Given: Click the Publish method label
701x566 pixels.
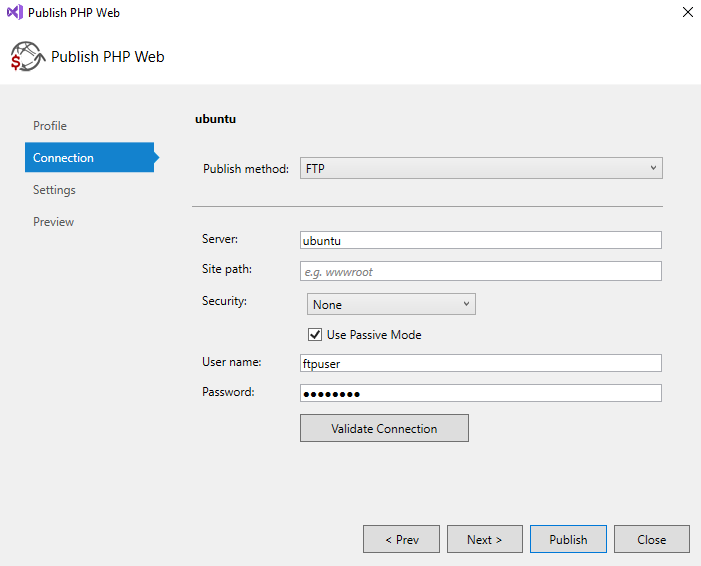Looking at the screenshot, I should click(x=246, y=169).
